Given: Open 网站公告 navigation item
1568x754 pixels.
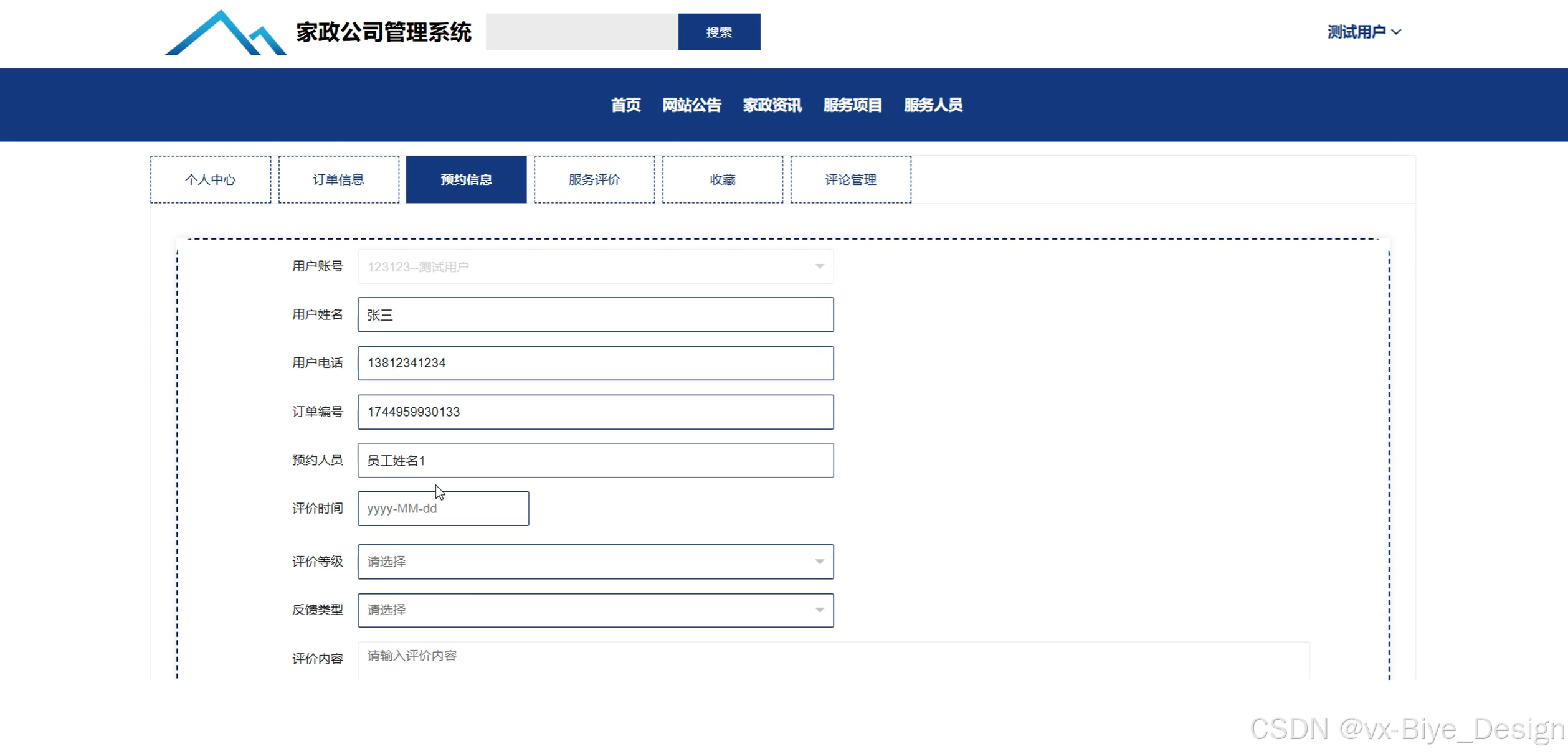Looking at the screenshot, I should coord(691,105).
